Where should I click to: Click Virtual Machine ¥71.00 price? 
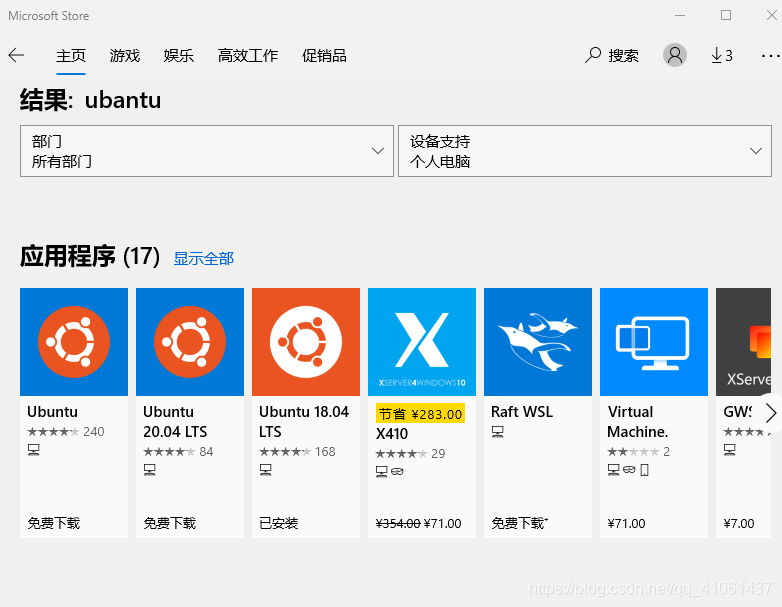coord(626,524)
